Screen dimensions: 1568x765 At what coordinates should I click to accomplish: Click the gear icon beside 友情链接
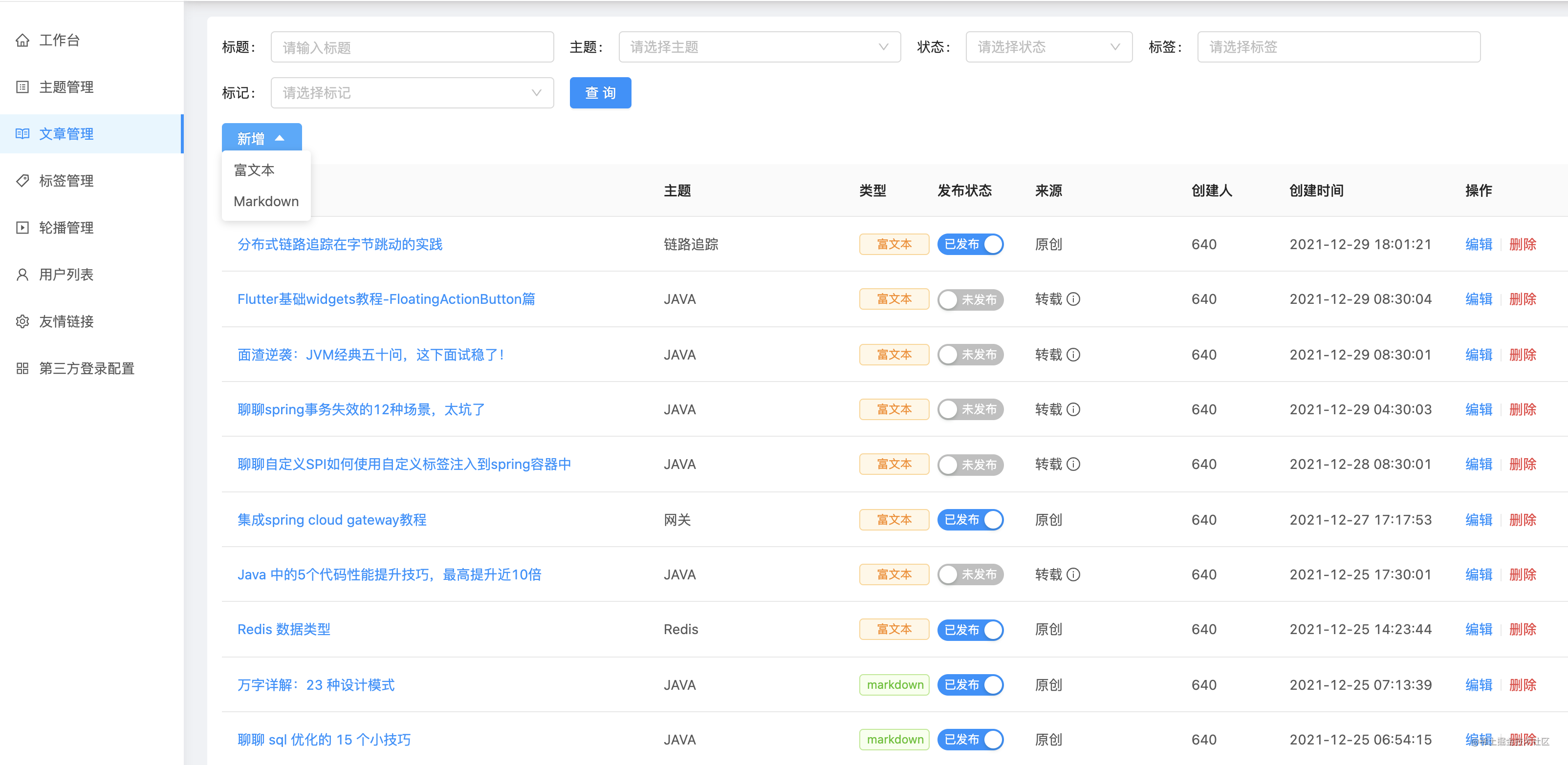tap(22, 321)
